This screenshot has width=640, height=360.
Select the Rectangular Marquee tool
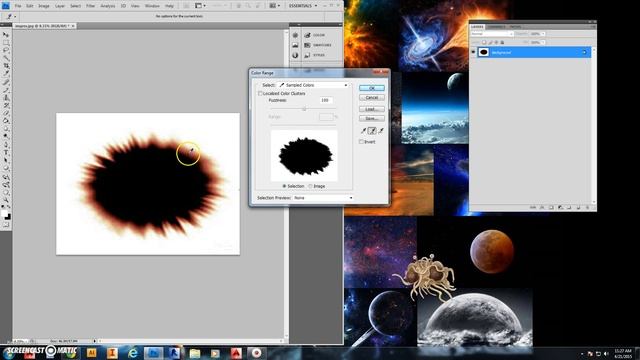pos(6,42)
